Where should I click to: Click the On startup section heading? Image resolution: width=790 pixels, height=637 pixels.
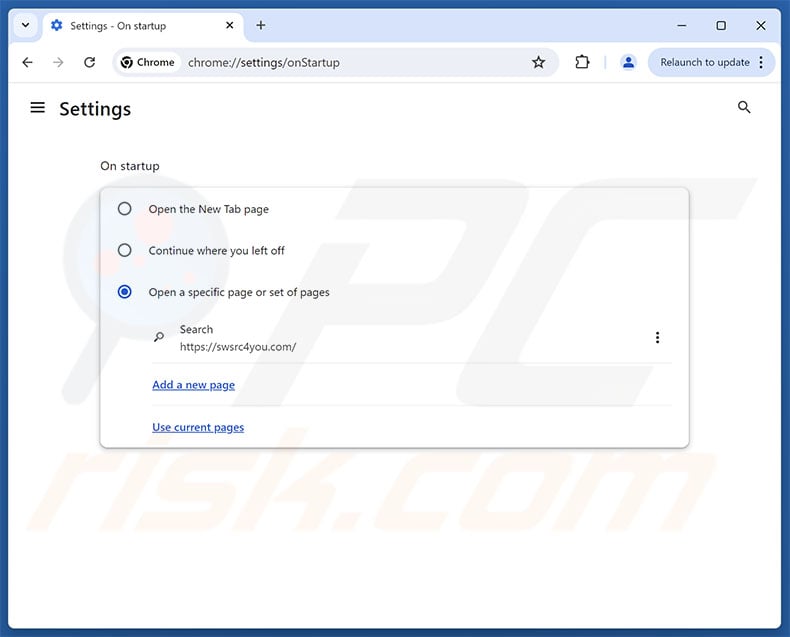[129, 166]
